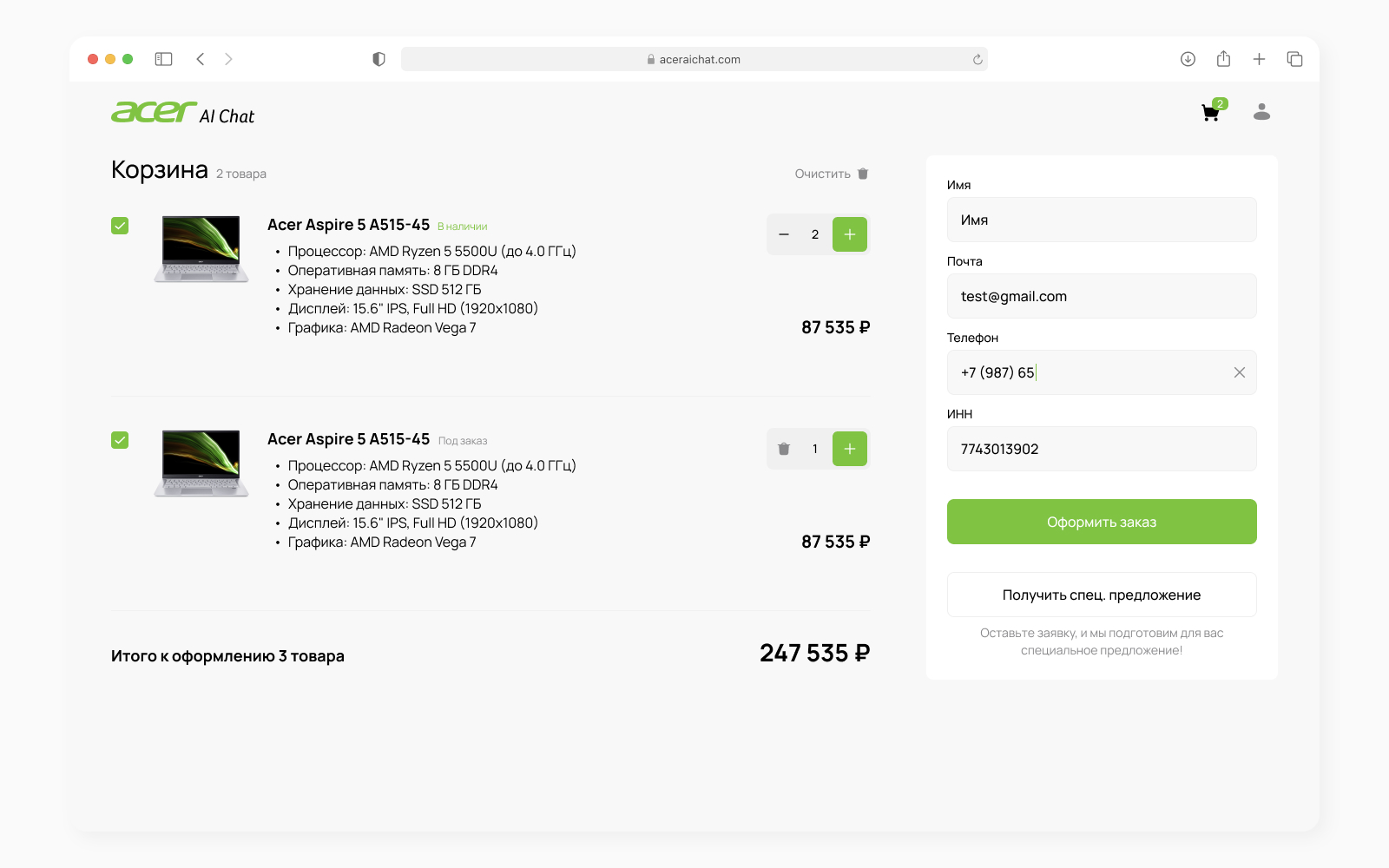This screenshot has width=1389, height=868.
Task: Focus the Имя input field
Action: click(x=1101, y=220)
